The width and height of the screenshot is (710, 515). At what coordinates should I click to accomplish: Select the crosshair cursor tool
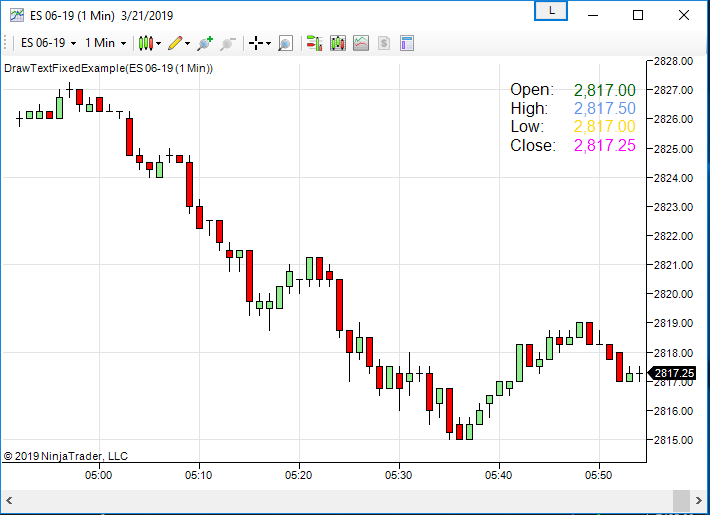[x=256, y=43]
